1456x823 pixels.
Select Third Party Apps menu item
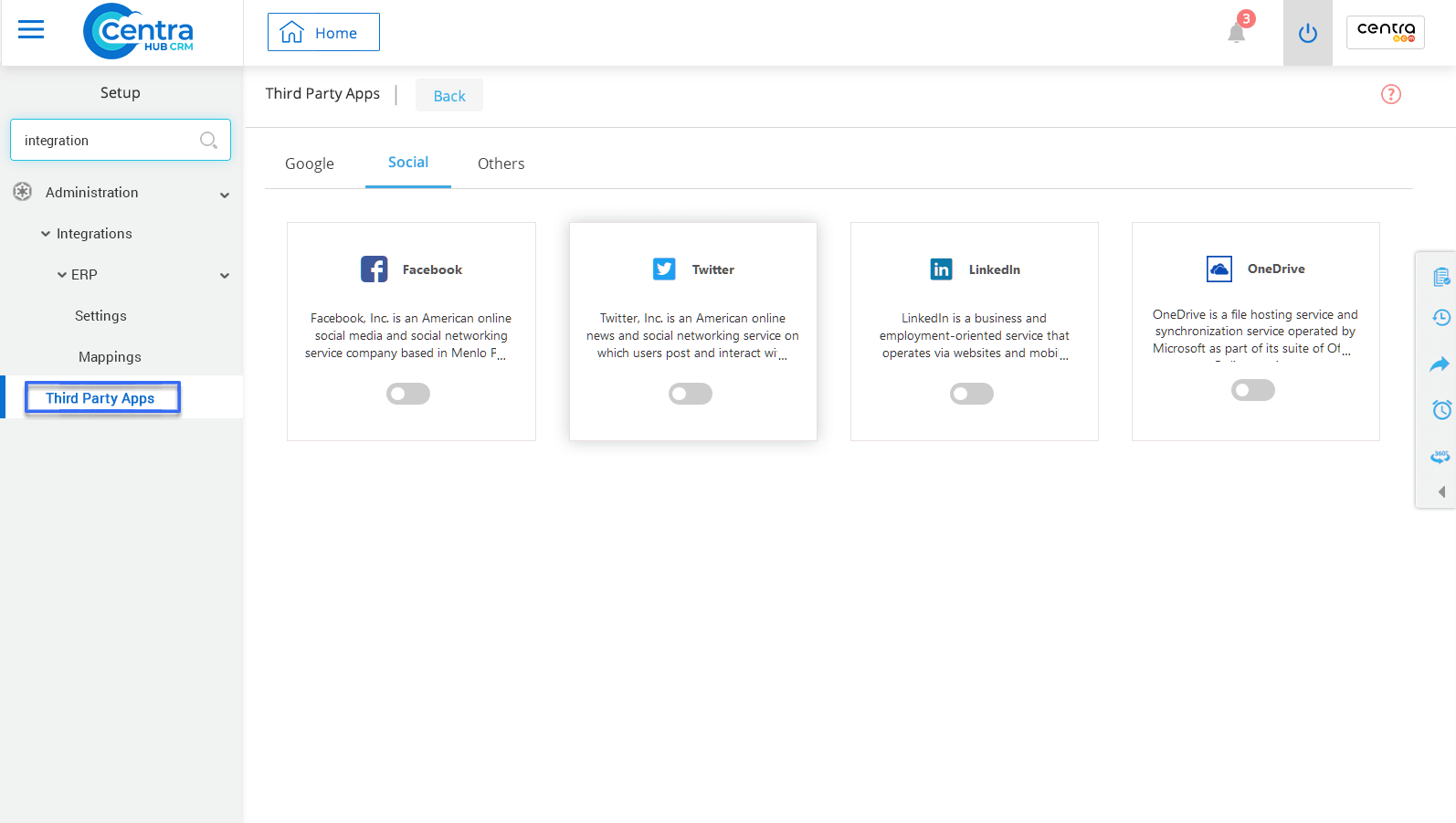(102, 397)
